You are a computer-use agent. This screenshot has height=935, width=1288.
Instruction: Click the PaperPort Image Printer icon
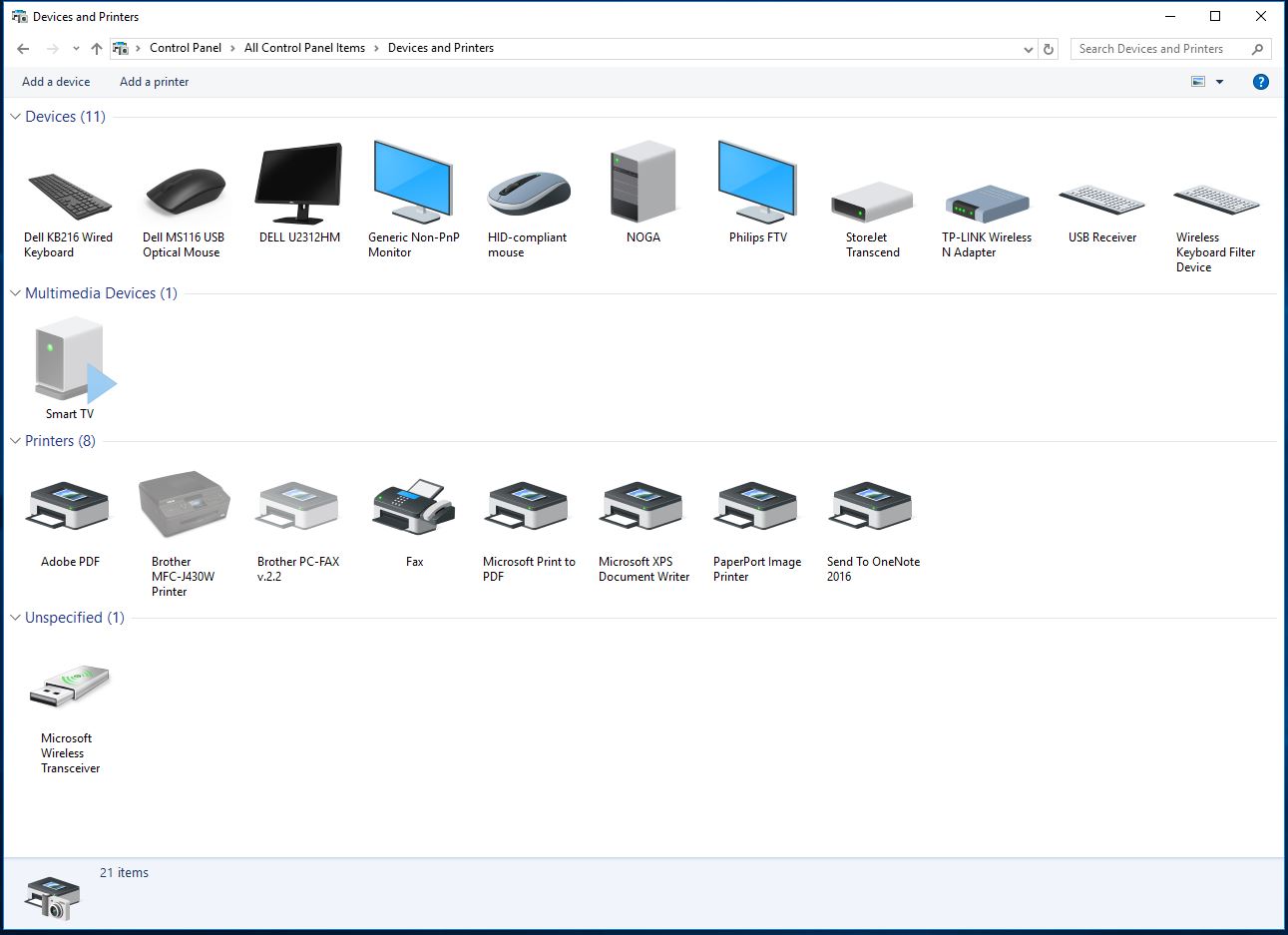click(757, 508)
